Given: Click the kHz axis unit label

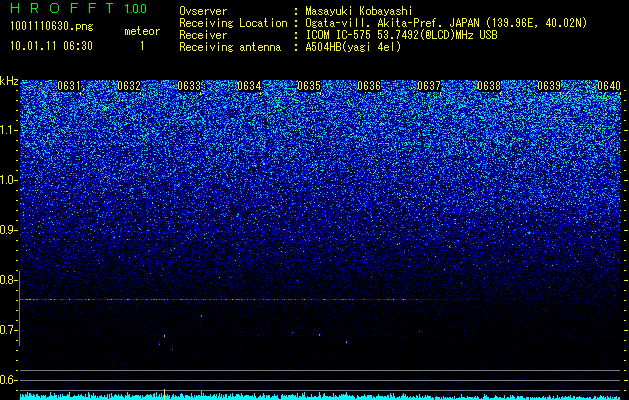Looking at the screenshot, I should tap(9, 82).
